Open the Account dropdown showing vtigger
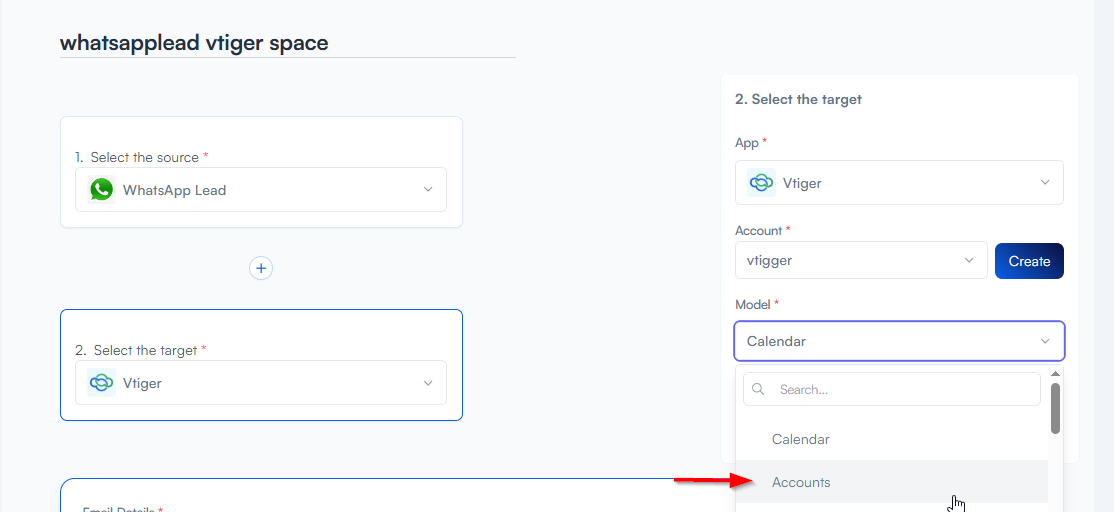The image size is (1114, 512). pos(861,260)
